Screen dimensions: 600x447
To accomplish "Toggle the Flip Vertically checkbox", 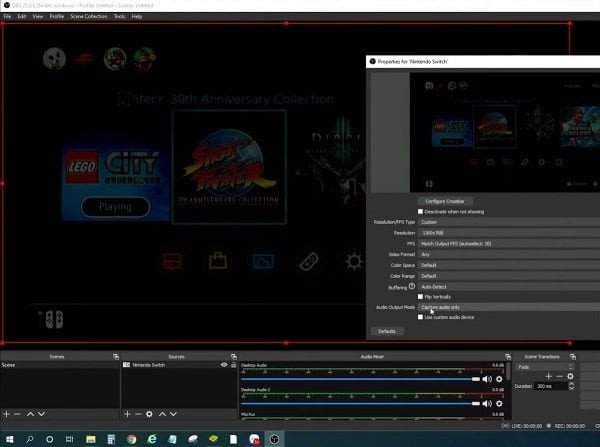I will [x=421, y=297].
